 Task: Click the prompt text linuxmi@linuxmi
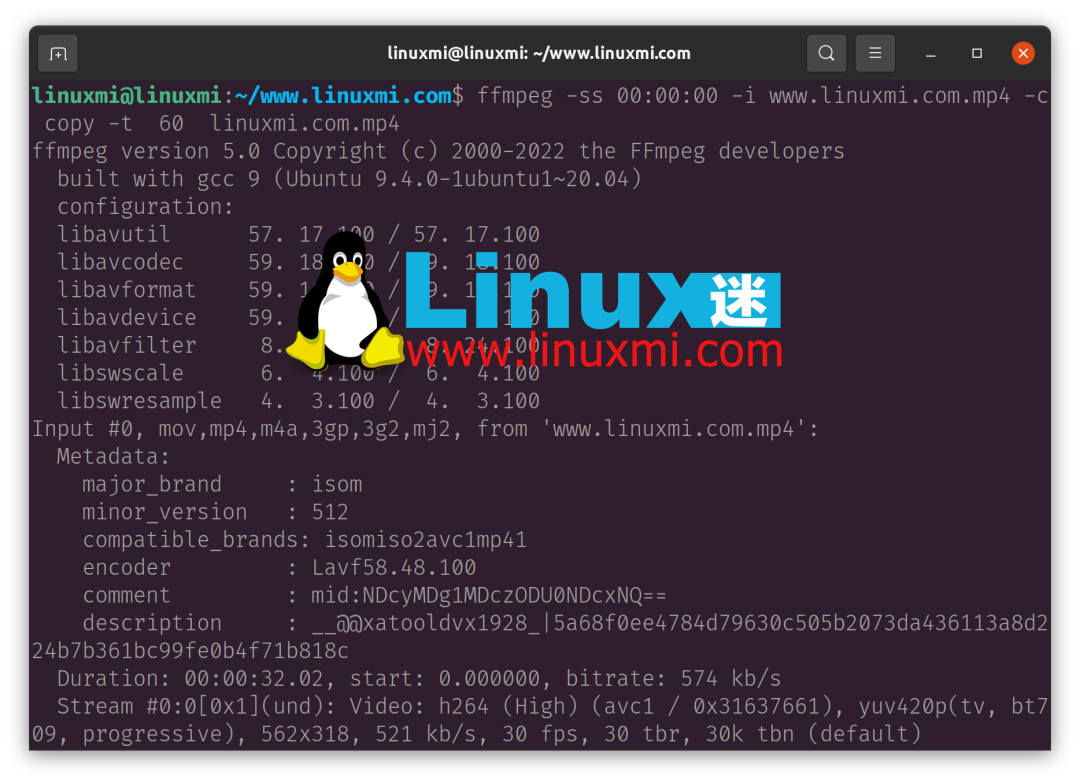(x=127, y=96)
